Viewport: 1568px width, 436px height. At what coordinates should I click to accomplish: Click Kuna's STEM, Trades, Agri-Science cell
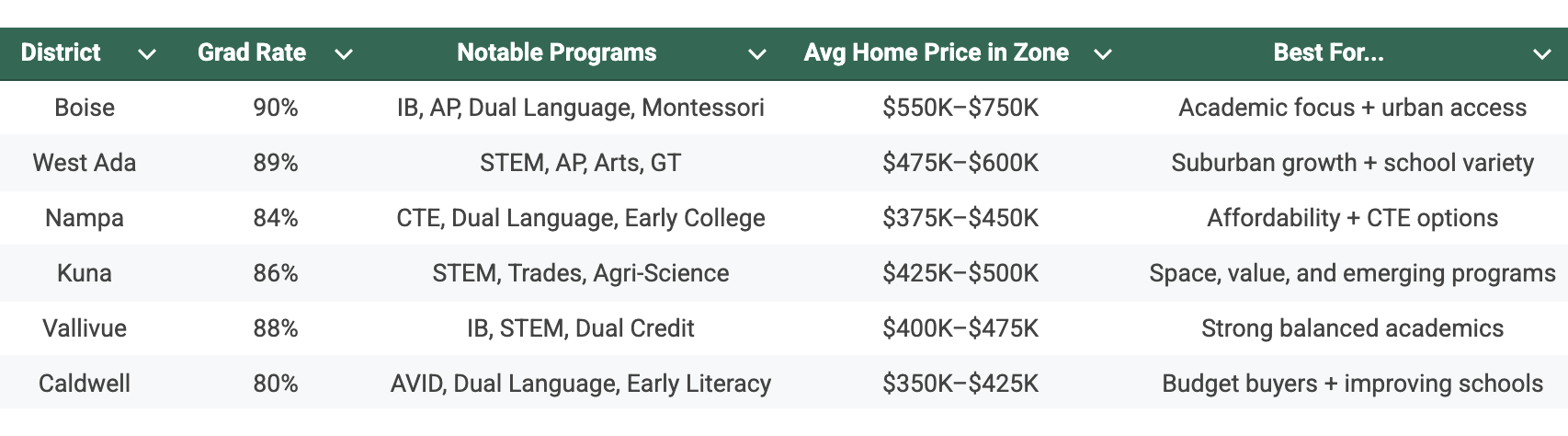[x=581, y=273]
